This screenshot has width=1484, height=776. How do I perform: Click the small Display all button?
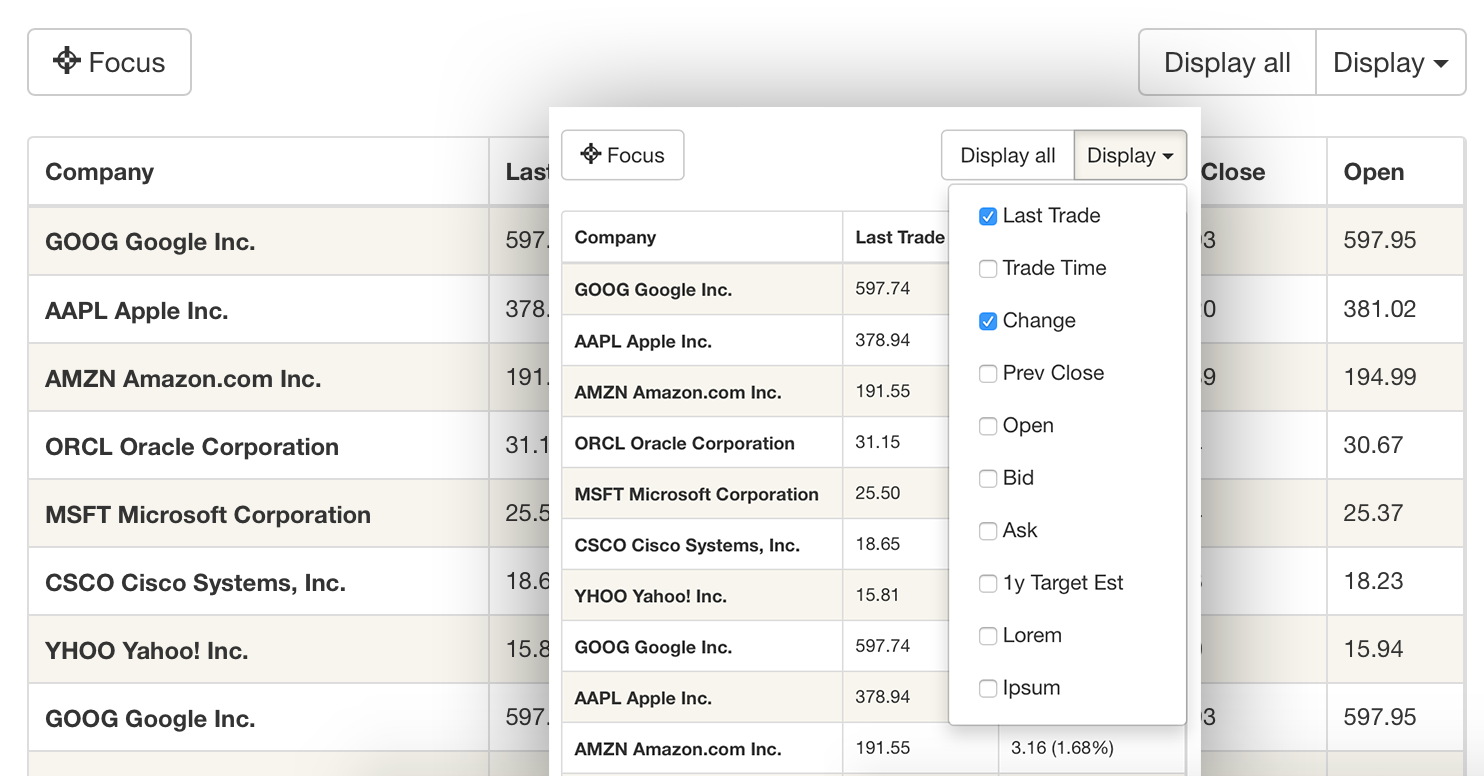[x=1007, y=155]
